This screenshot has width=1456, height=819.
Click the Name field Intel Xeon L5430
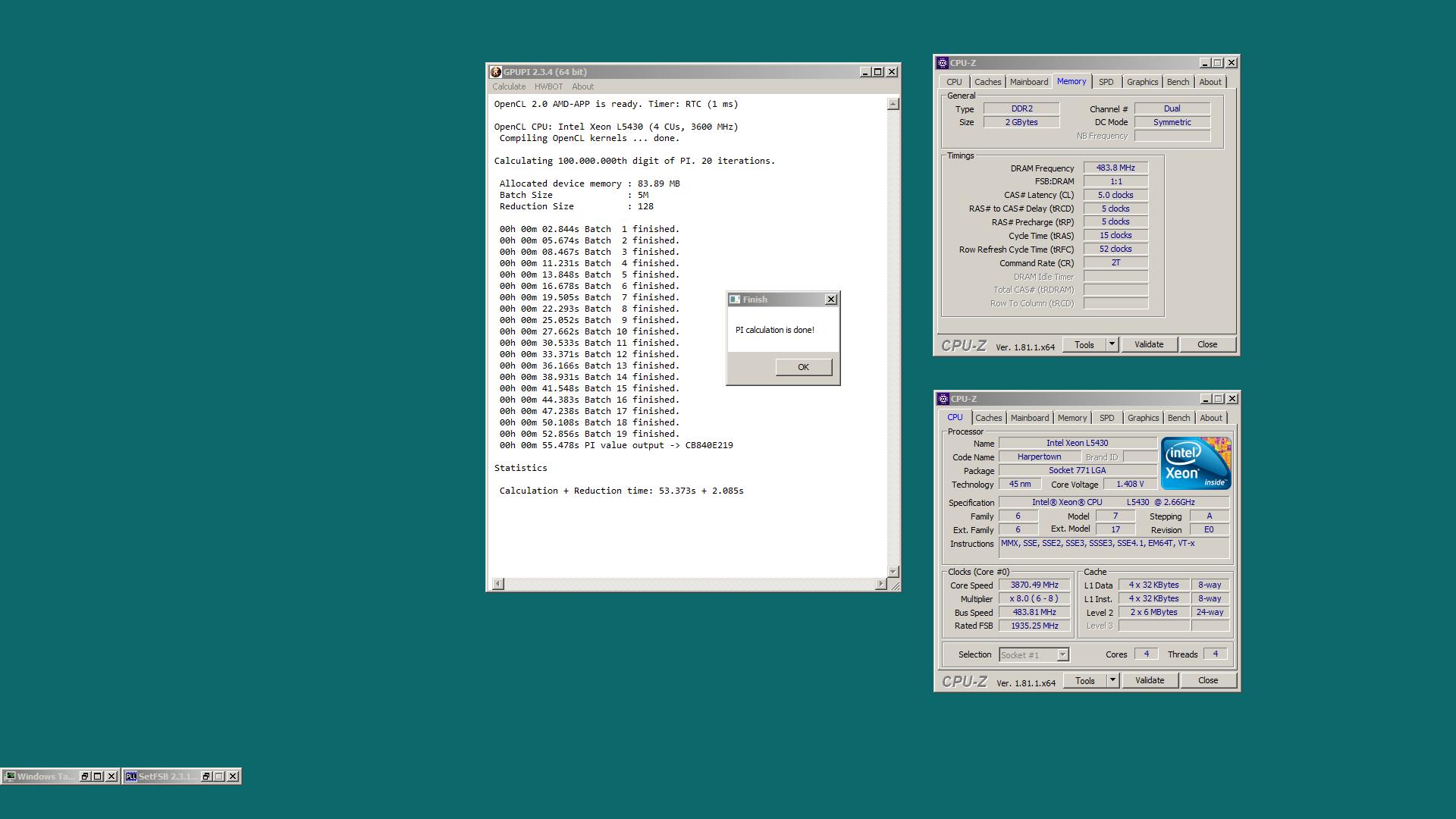click(x=1077, y=443)
